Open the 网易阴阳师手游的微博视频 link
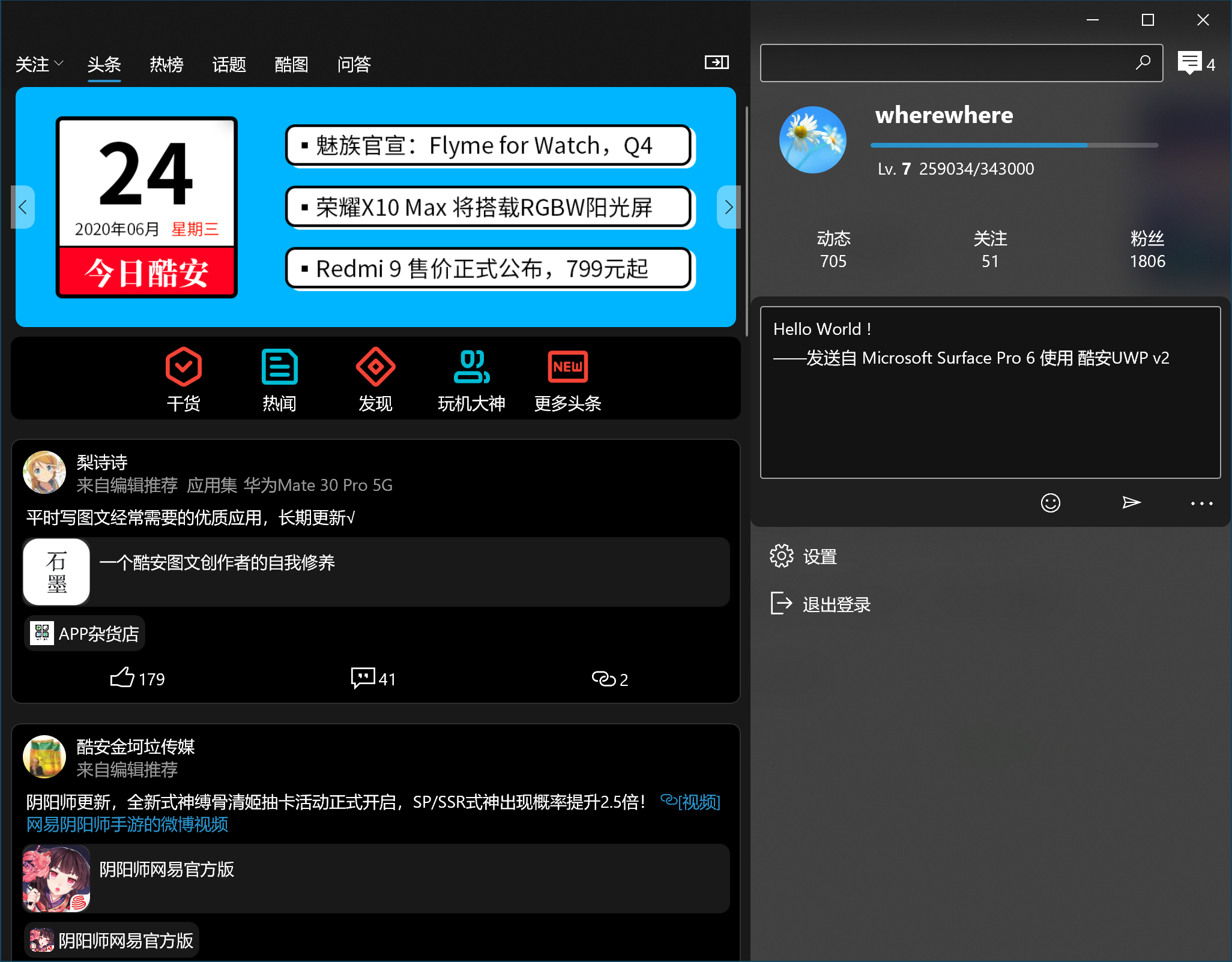Screen dimensions: 1232x962 click(x=127, y=825)
